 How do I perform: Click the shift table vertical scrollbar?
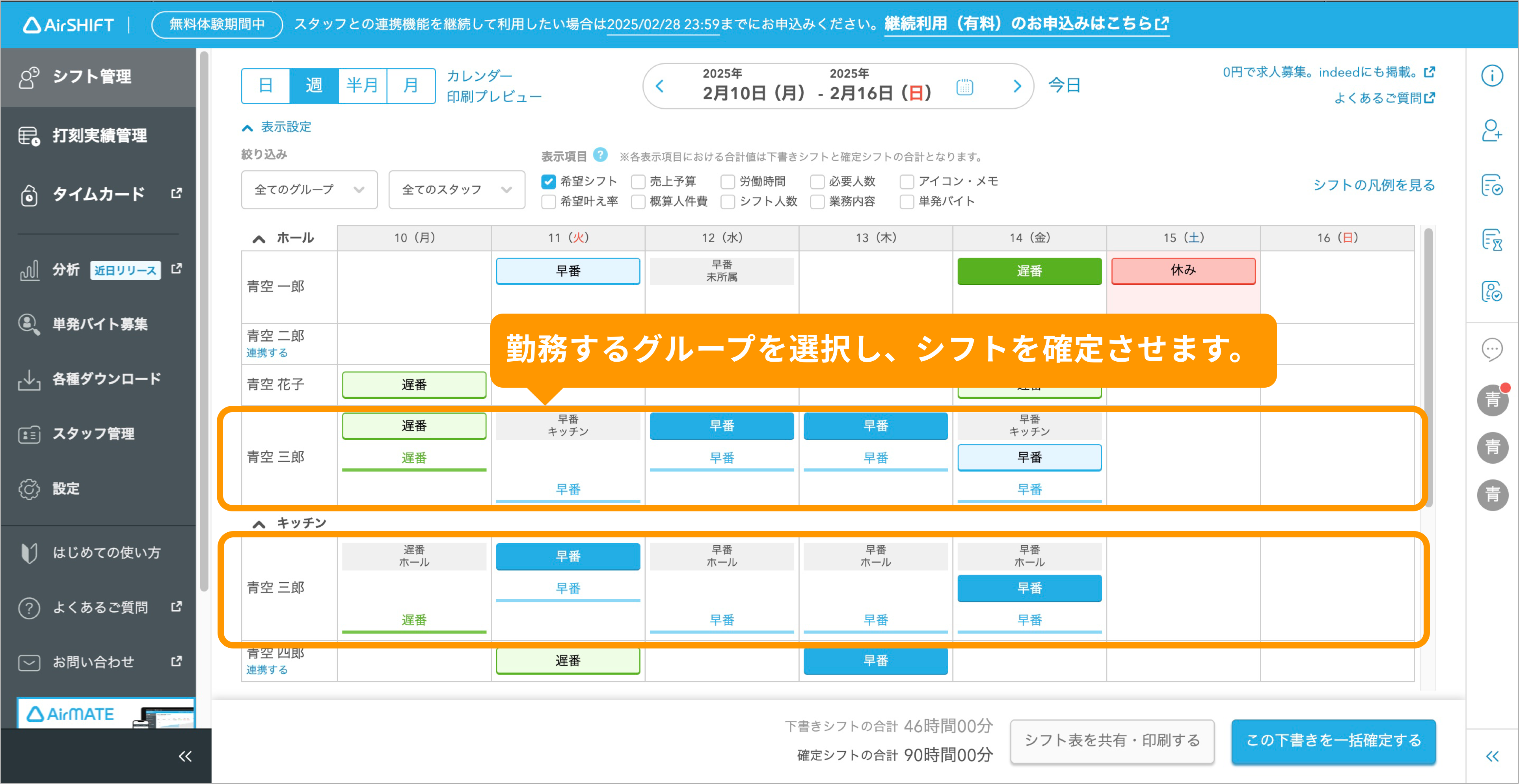click(x=1428, y=368)
